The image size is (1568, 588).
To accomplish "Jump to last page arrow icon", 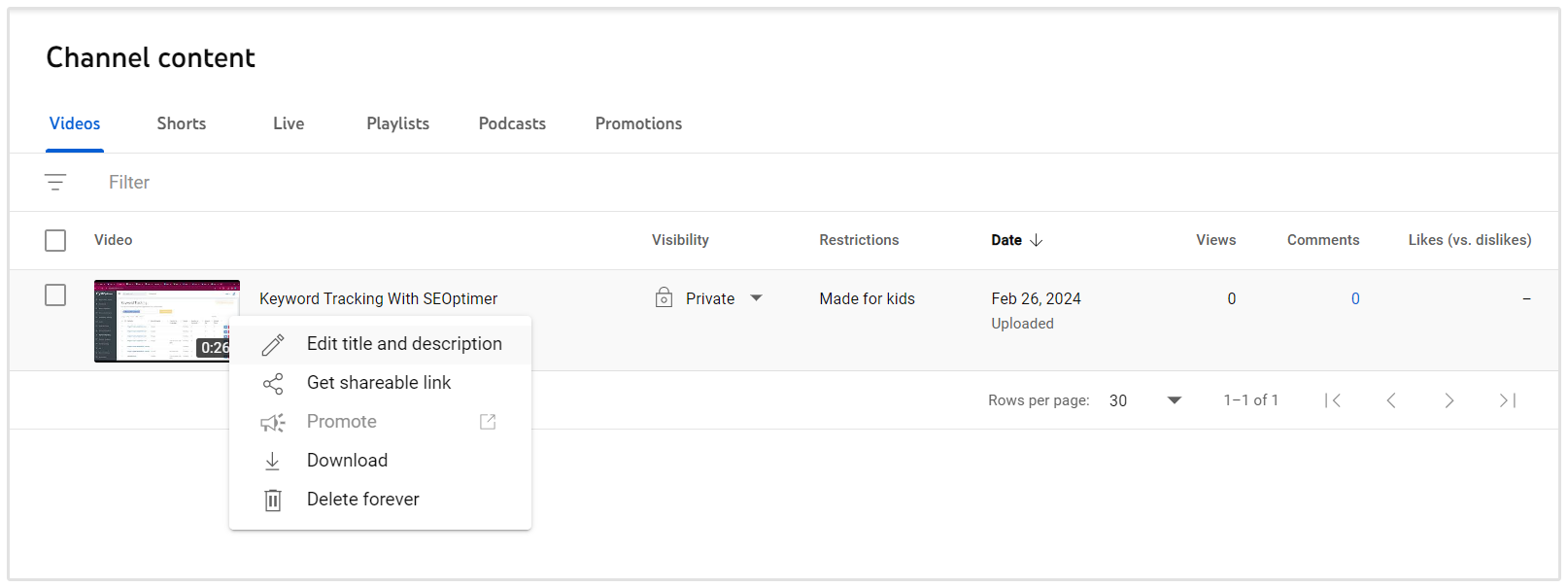I will pos(1507,400).
